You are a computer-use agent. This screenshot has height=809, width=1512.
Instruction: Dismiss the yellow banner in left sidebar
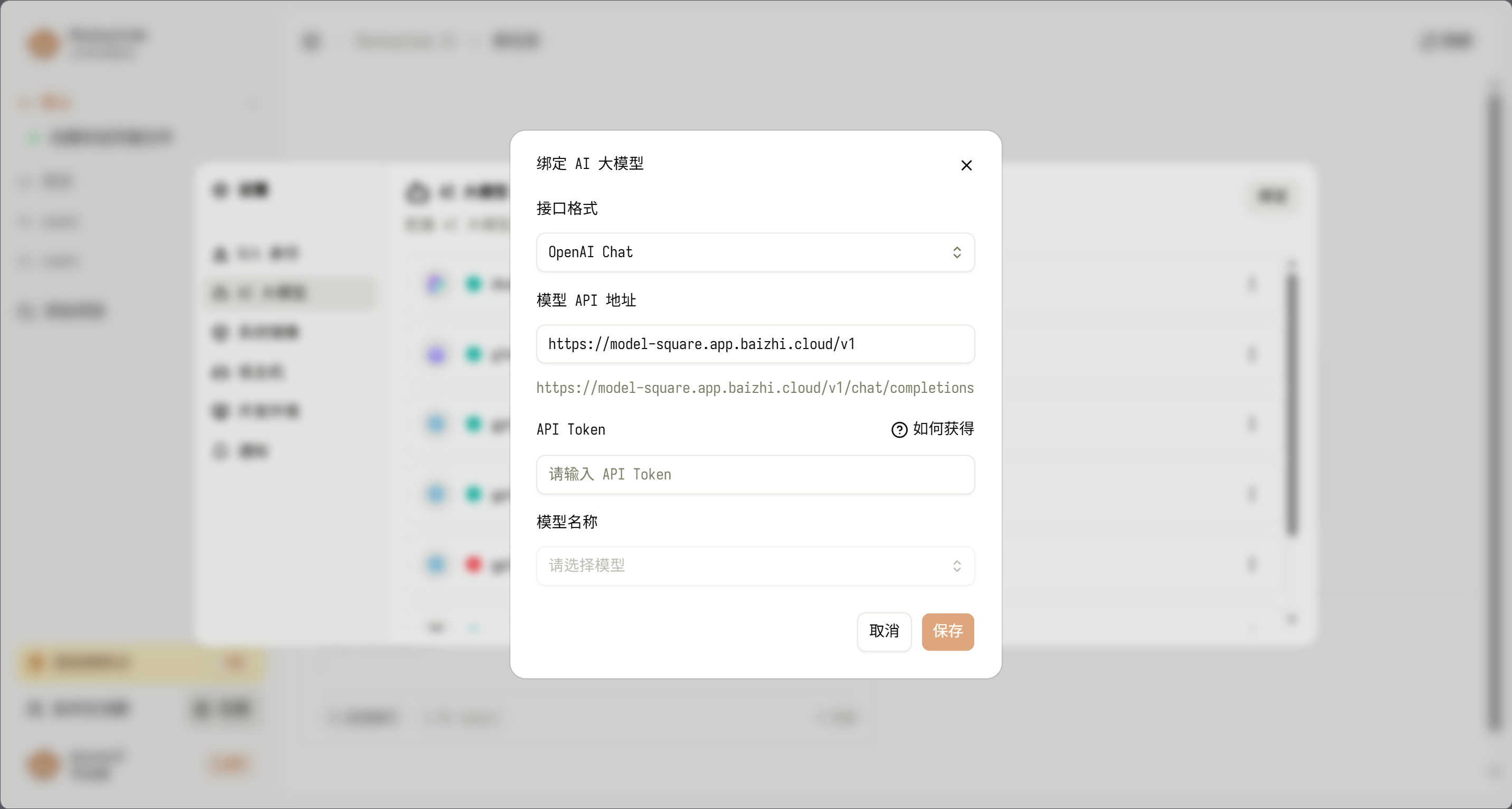(235, 663)
